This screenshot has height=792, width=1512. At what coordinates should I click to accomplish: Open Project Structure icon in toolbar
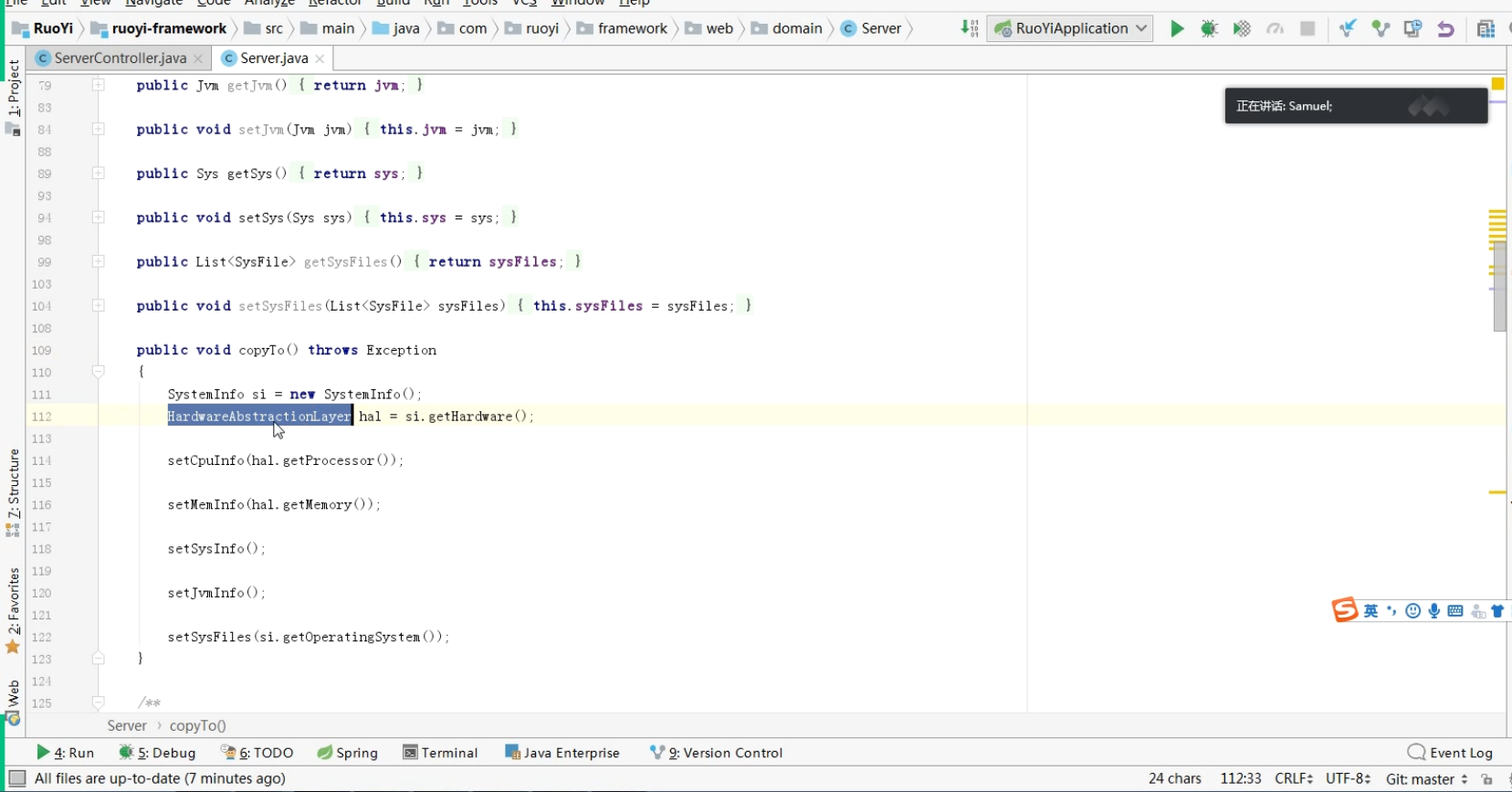tap(1486, 29)
